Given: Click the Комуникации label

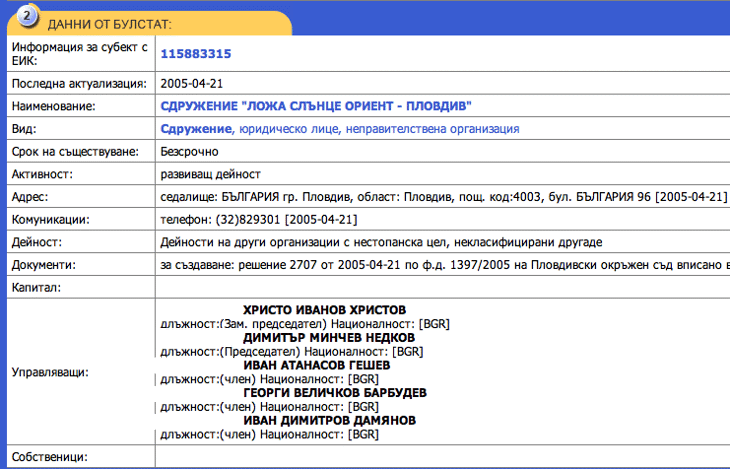Looking at the screenshot, I should [x=51, y=220].
